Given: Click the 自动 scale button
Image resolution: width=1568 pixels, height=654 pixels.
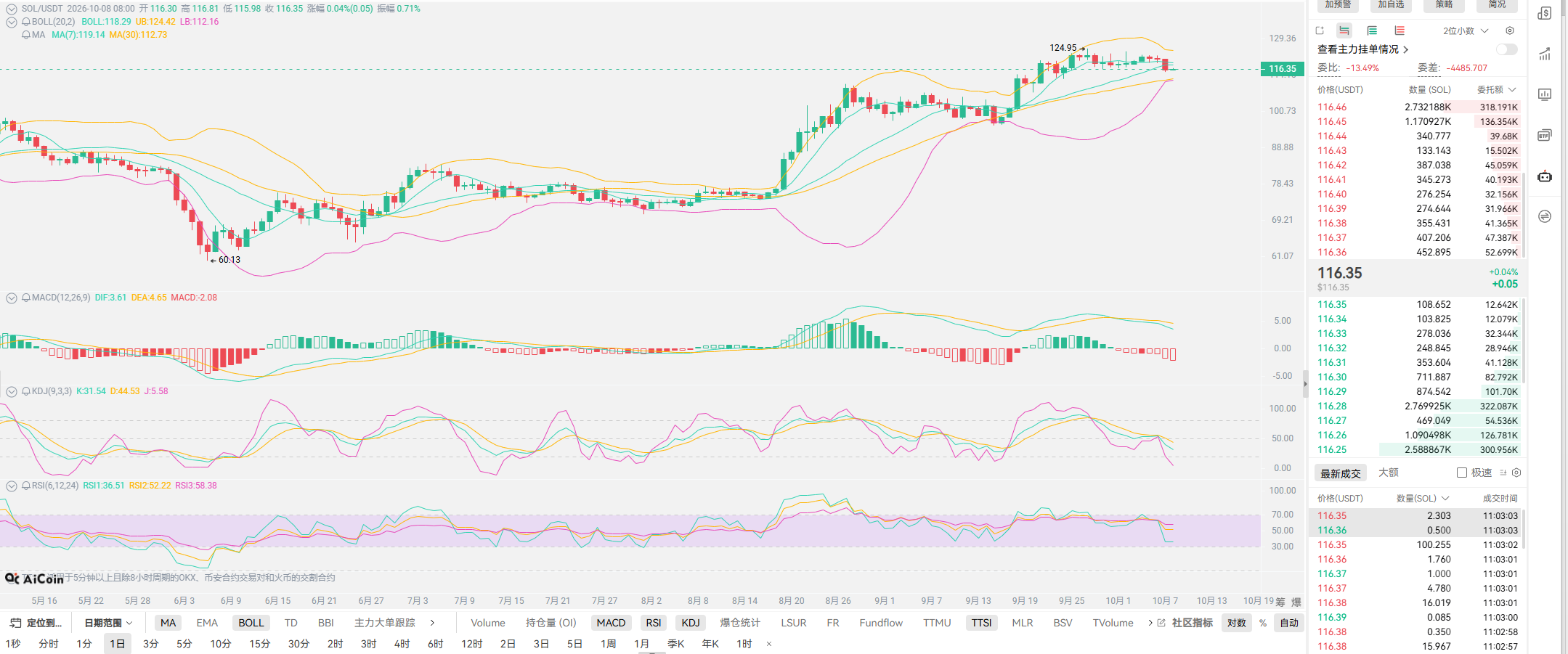Looking at the screenshot, I should 1289,623.
